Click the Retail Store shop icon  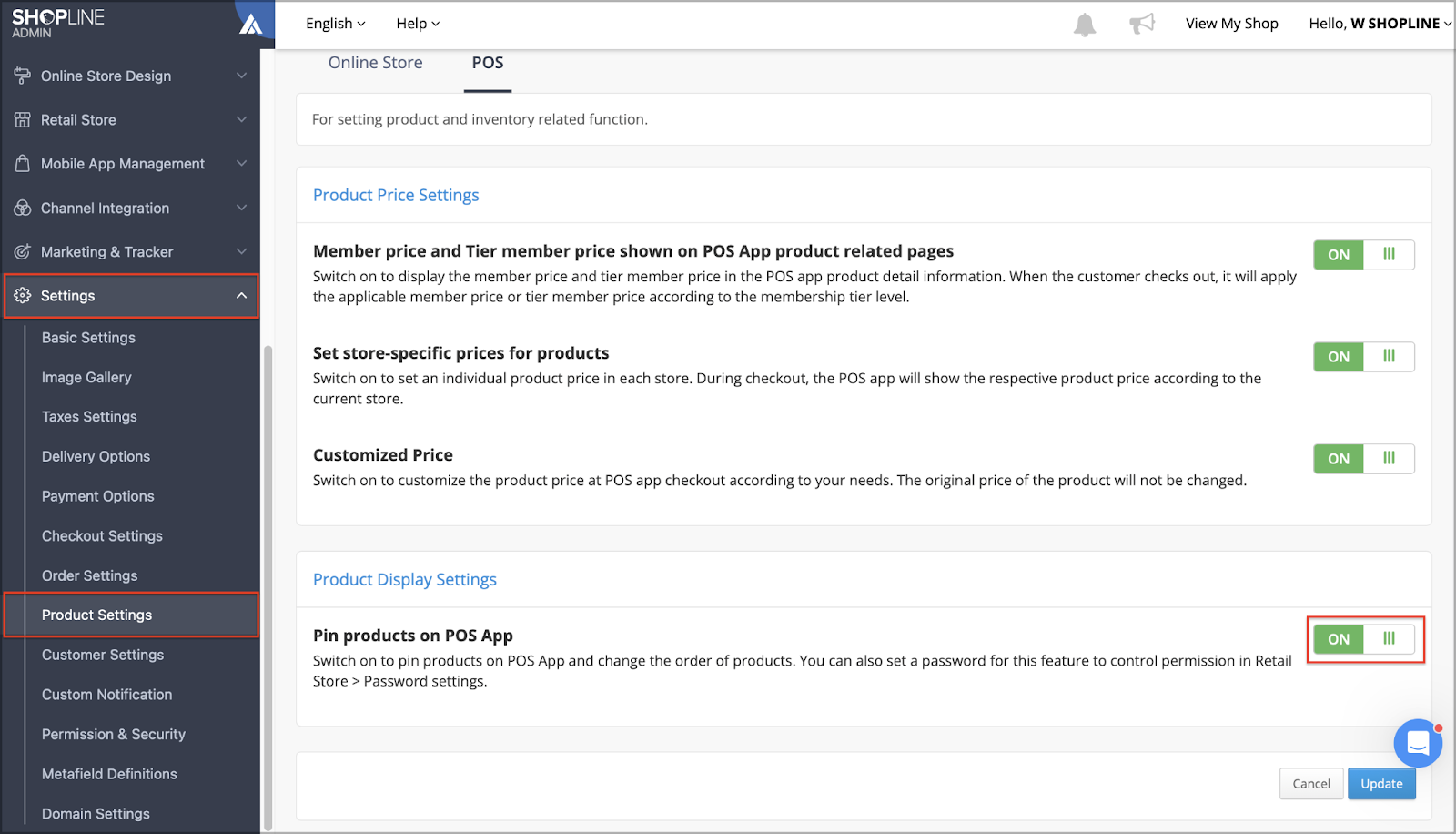(x=23, y=119)
